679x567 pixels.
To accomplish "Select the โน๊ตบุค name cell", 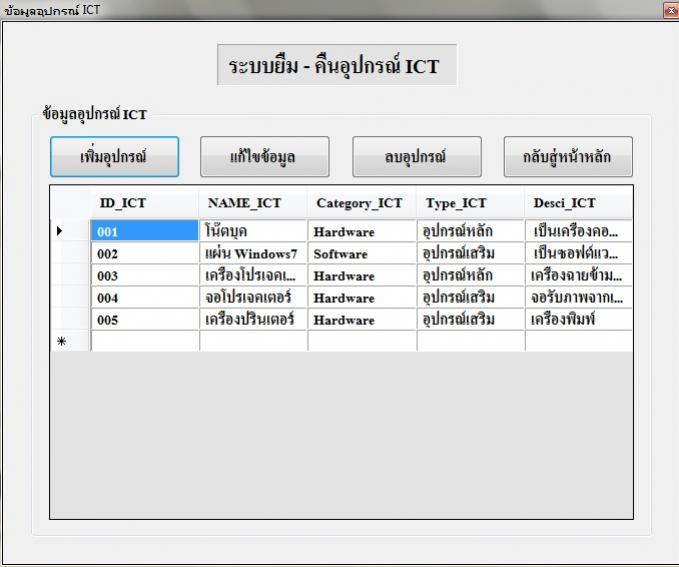I will tap(253, 231).
